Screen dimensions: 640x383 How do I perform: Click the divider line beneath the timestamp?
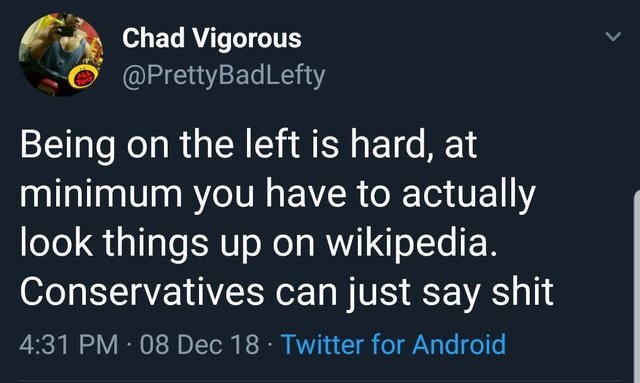coord(320,381)
